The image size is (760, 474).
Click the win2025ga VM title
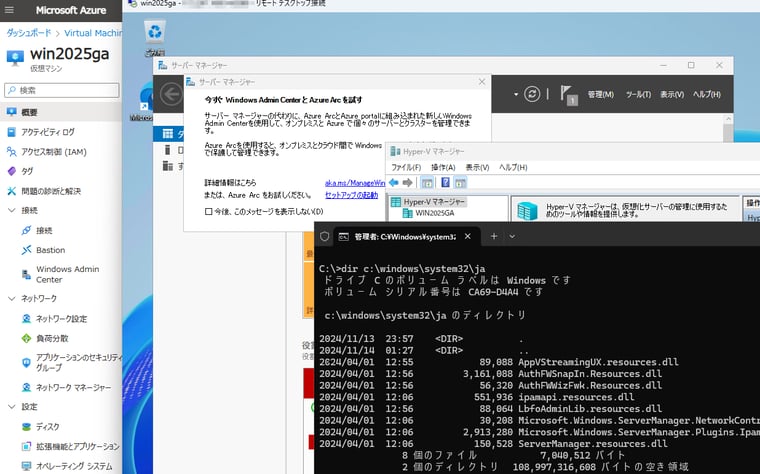coord(69,54)
